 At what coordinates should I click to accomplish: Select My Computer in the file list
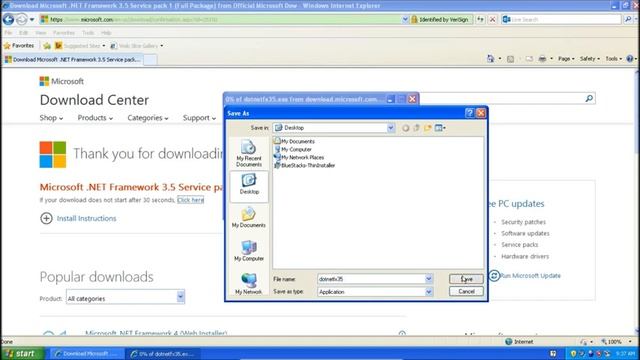(293, 149)
